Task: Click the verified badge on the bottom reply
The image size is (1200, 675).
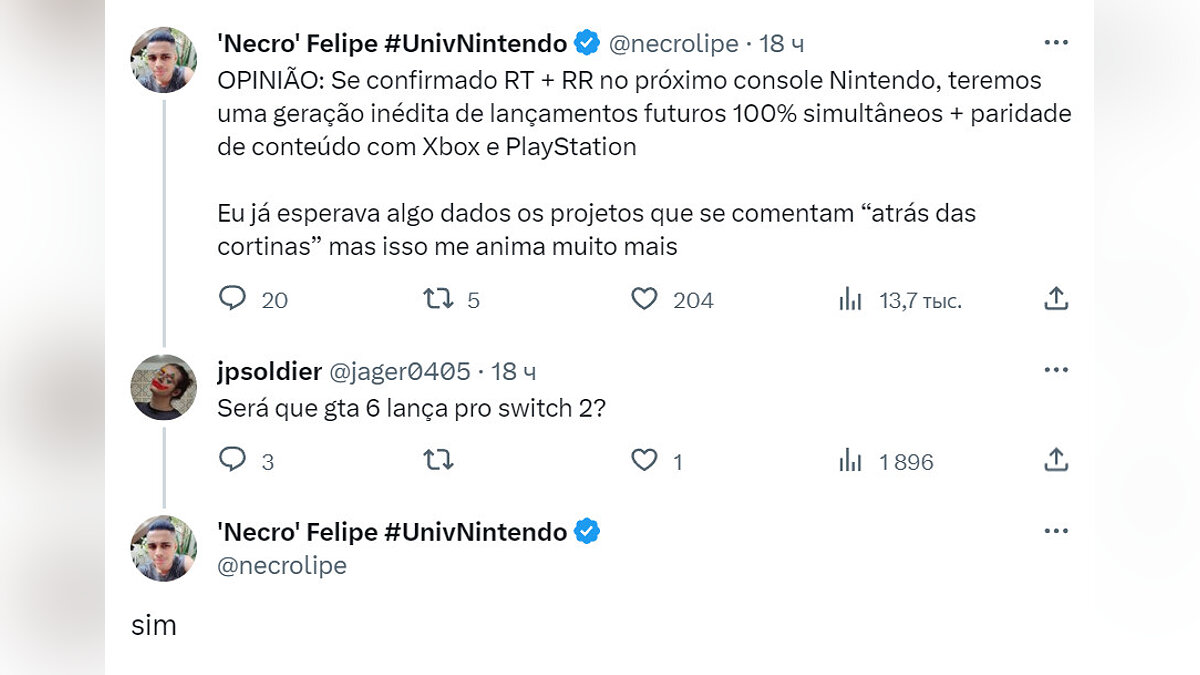Action: pyautogui.click(x=587, y=532)
